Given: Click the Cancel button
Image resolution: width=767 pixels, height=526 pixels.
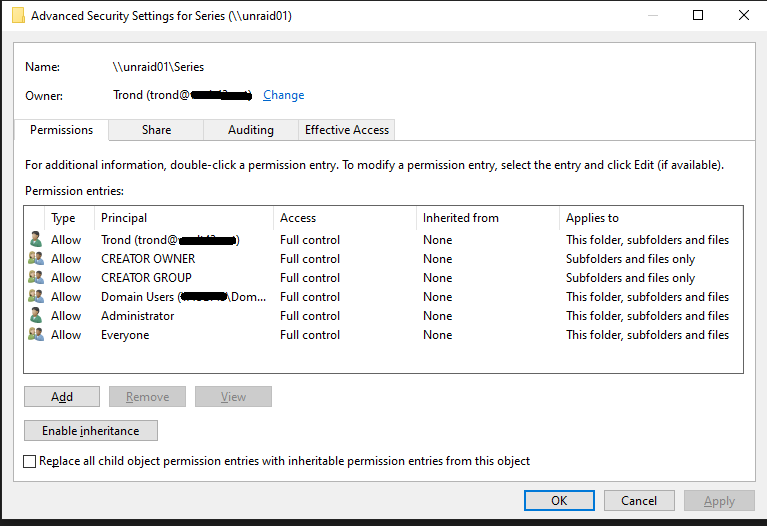Looking at the screenshot, I should 639,501.
